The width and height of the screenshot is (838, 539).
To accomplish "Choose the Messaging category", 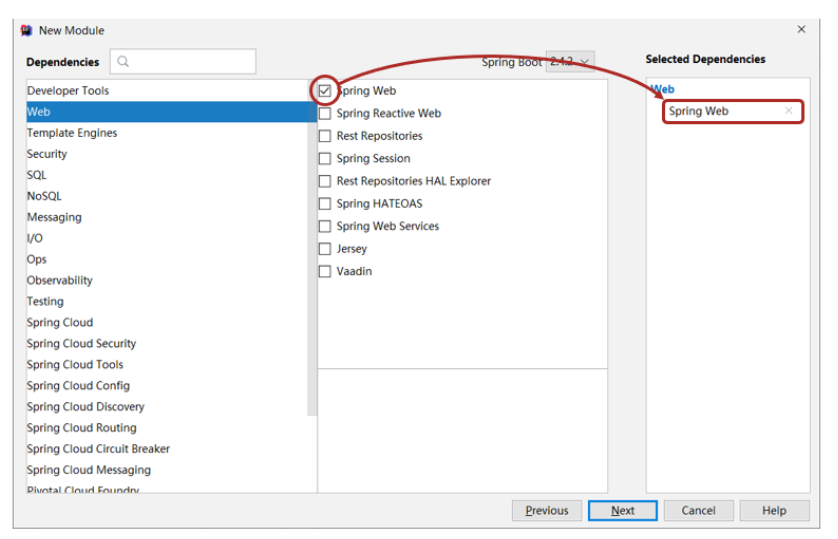I will click(x=167, y=217).
